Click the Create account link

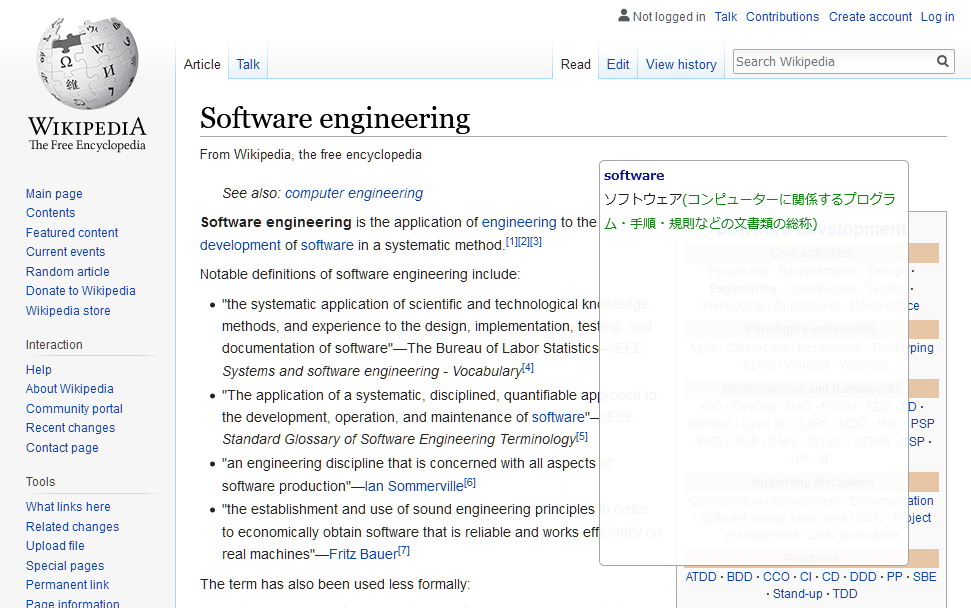coord(869,16)
